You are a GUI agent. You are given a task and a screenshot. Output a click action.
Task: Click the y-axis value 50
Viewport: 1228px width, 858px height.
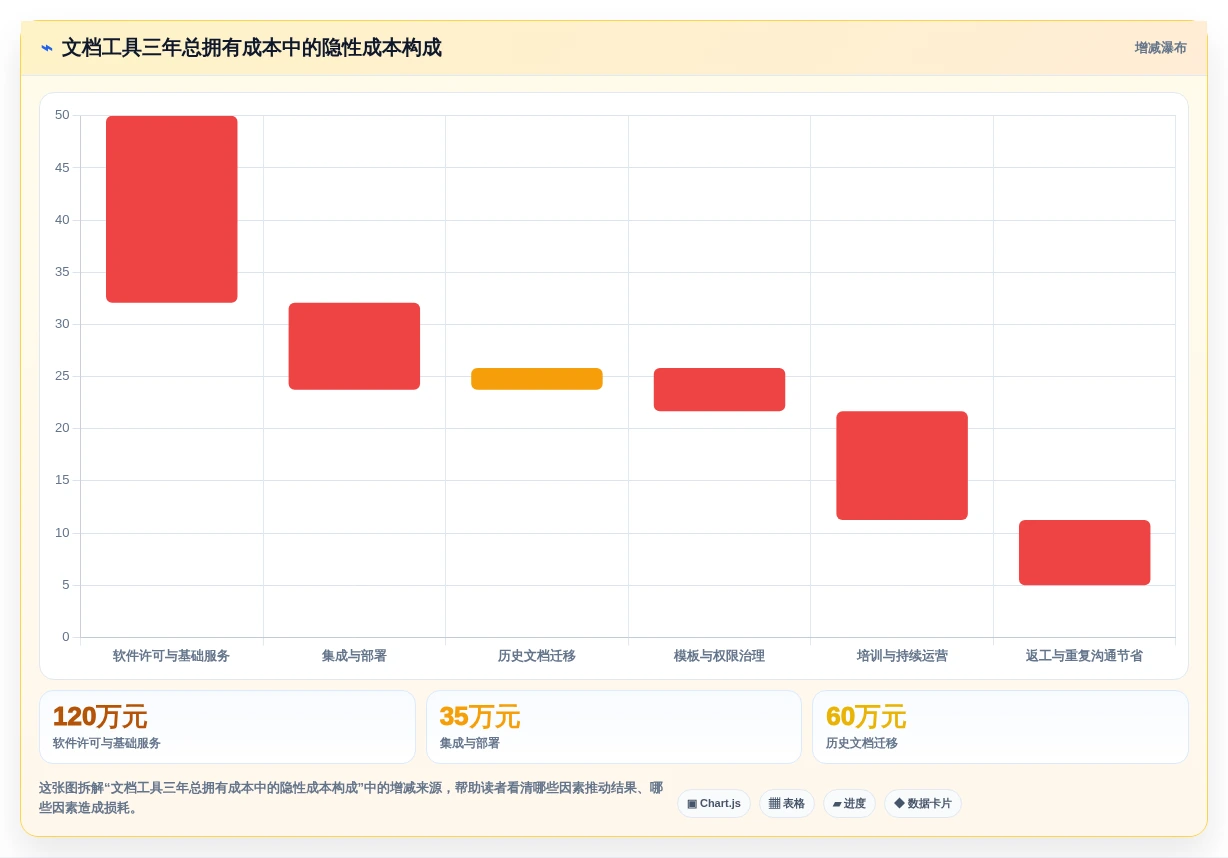(x=62, y=115)
